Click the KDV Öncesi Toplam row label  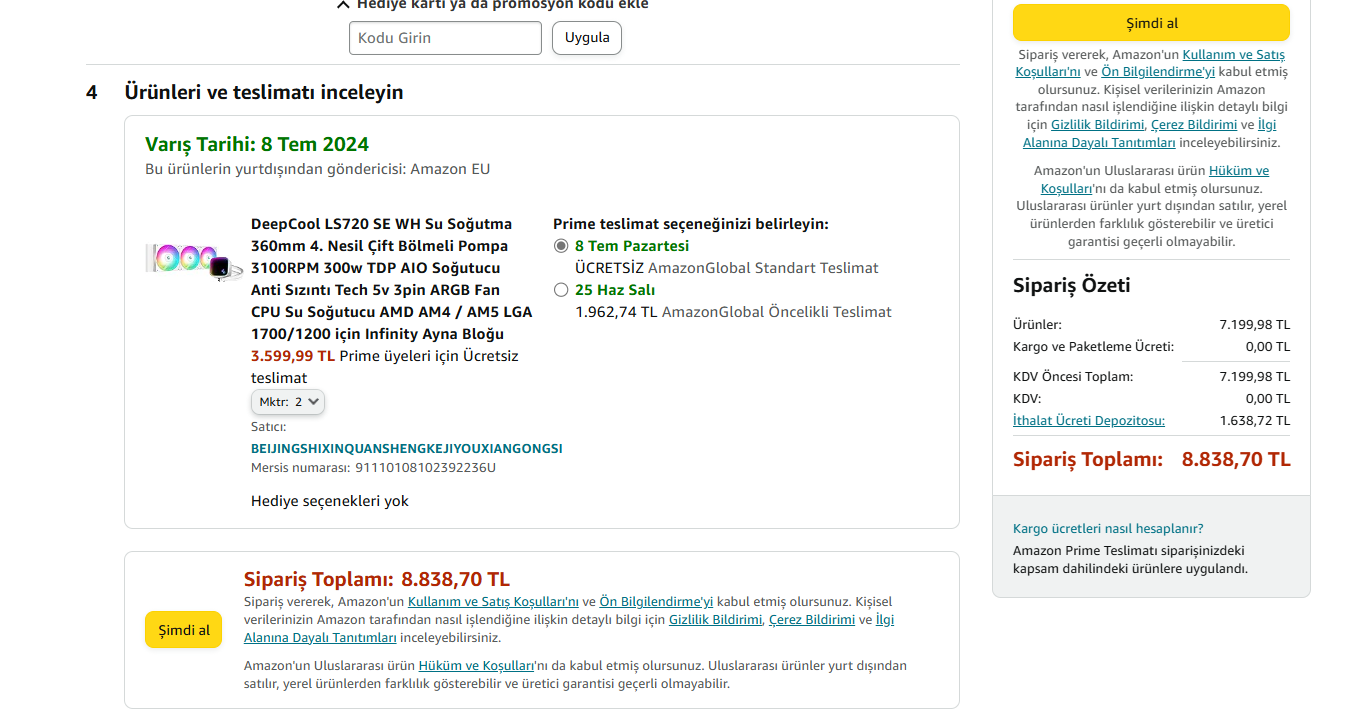tap(1073, 377)
